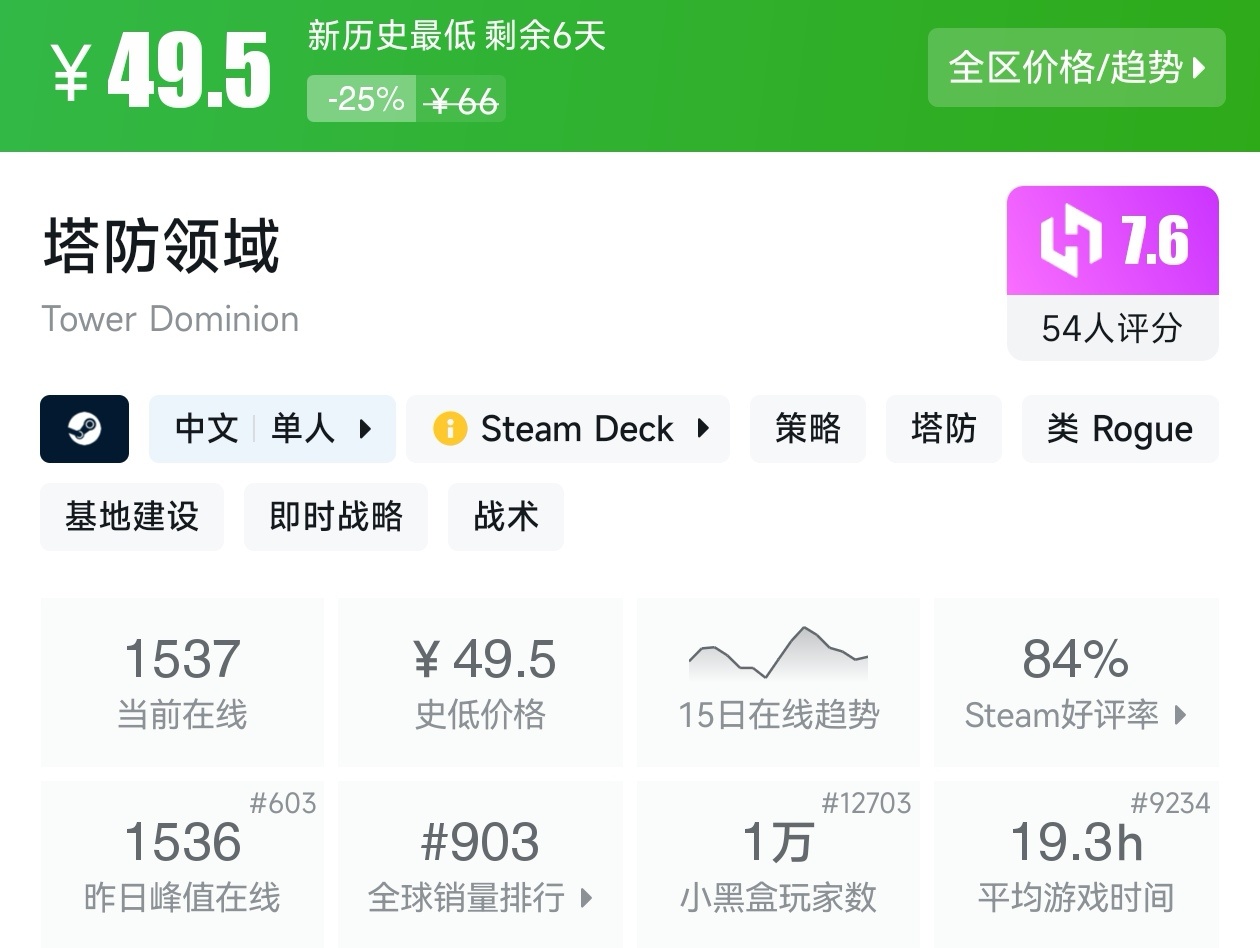The width and height of the screenshot is (1260, 948).
Task: Click the 54人评分 rating count
Action: [1112, 330]
